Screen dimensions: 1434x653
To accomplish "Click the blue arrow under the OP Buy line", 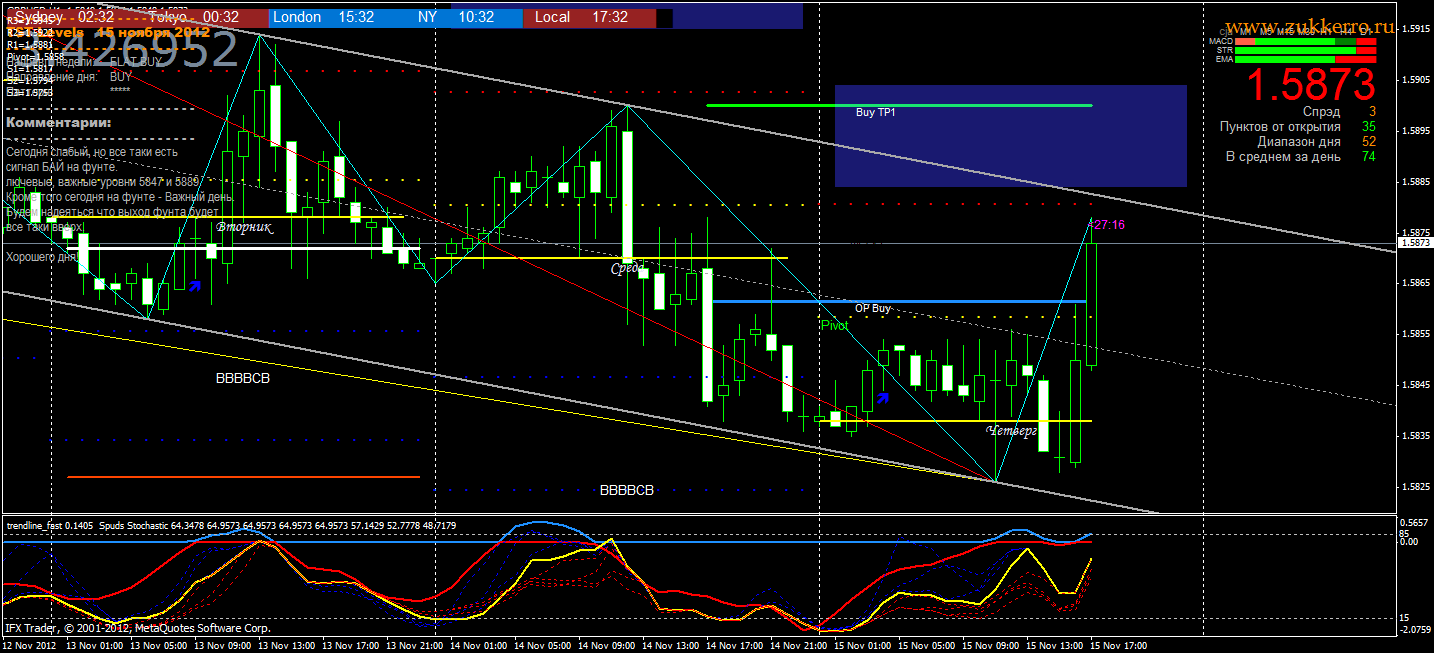I will click(x=882, y=399).
